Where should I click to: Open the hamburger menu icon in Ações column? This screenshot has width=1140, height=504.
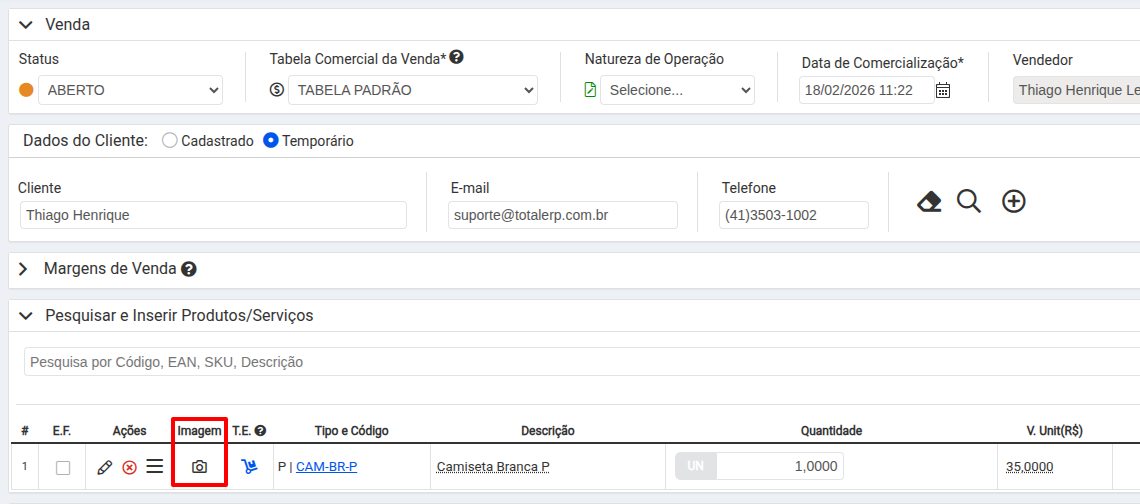tap(154, 467)
